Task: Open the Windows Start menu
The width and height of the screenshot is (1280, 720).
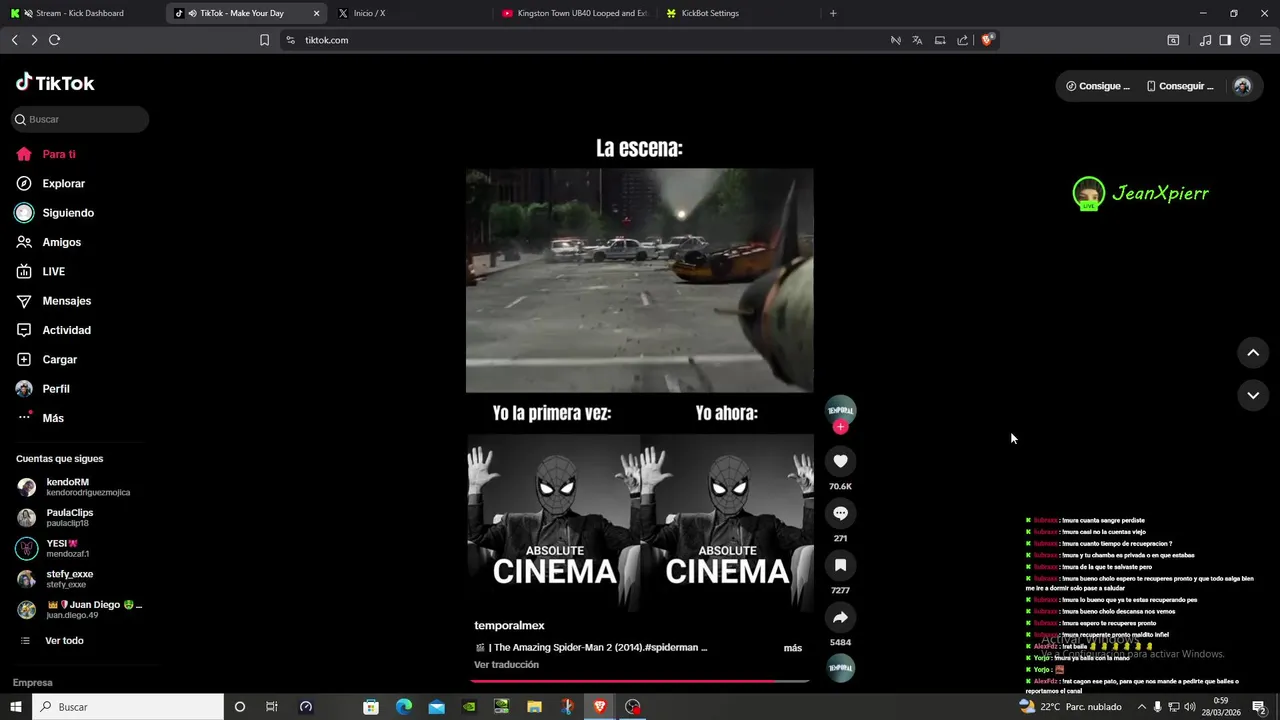Action: pyautogui.click(x=15, y=707)
